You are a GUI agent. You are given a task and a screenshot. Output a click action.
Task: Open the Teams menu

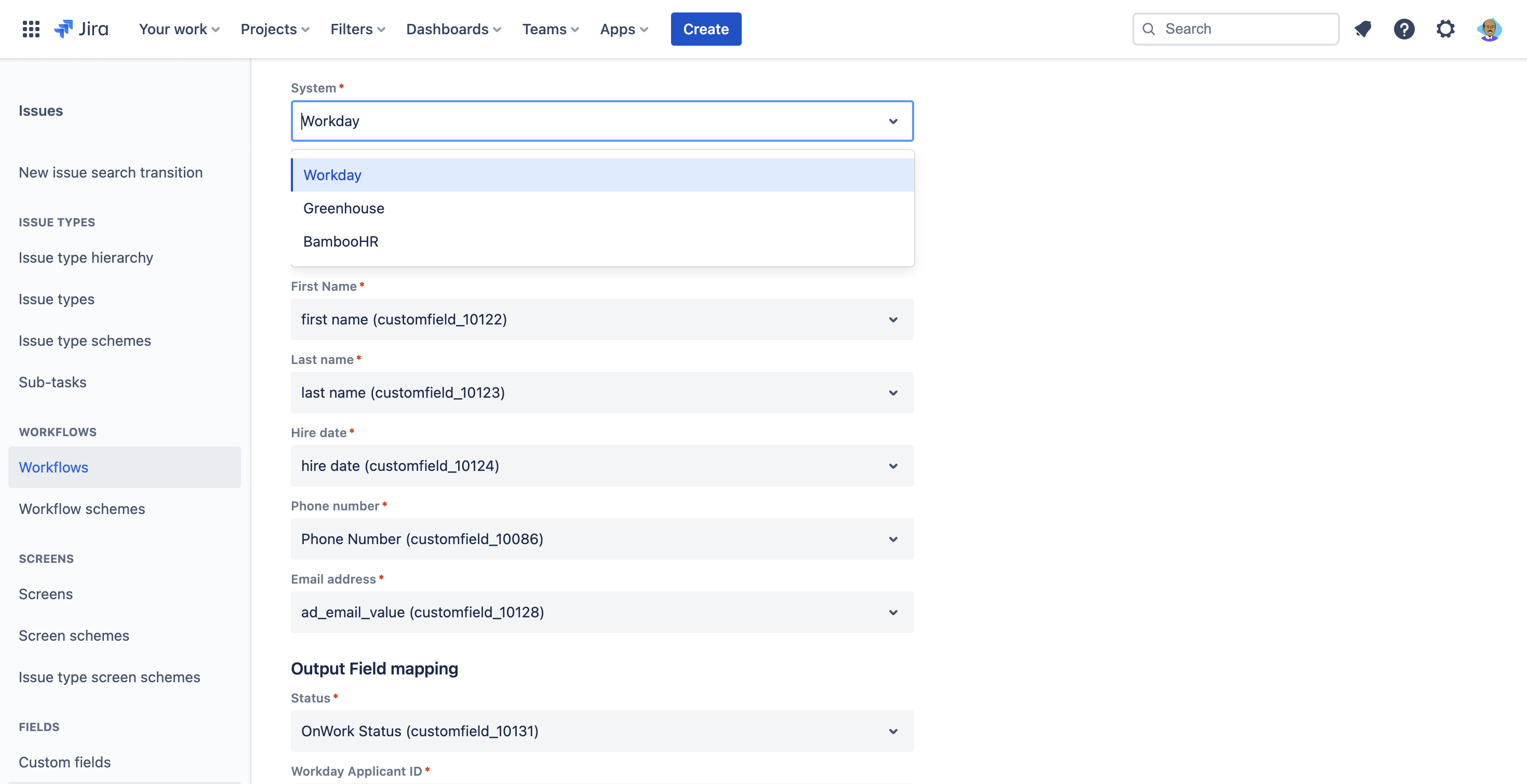(x=550, y=29)
